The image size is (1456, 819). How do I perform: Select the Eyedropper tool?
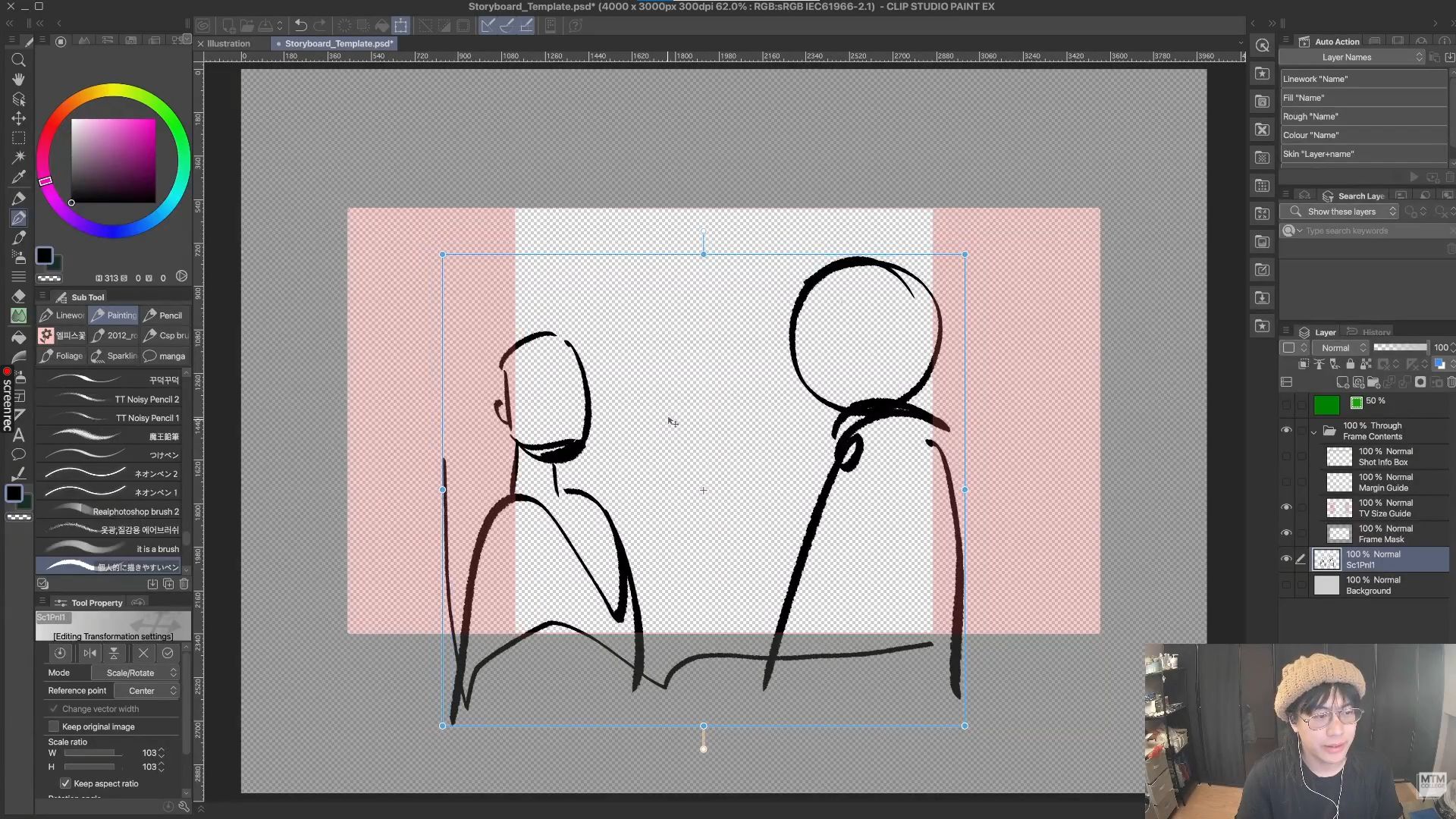pos(18,177)
